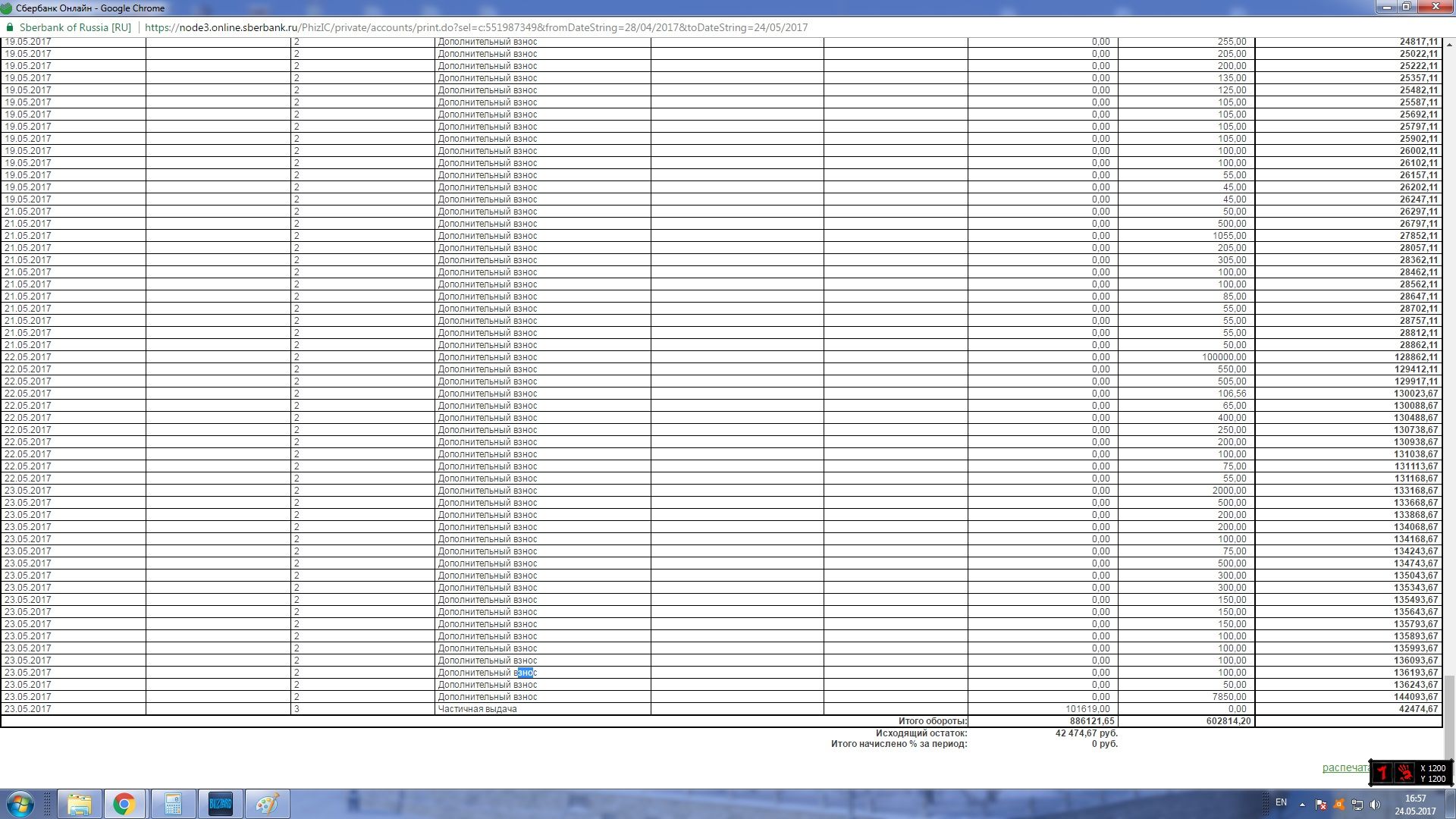This screenshot has width=1456, height=819.
Task: Open the Calculator from the taskbar
Action: 173,804
